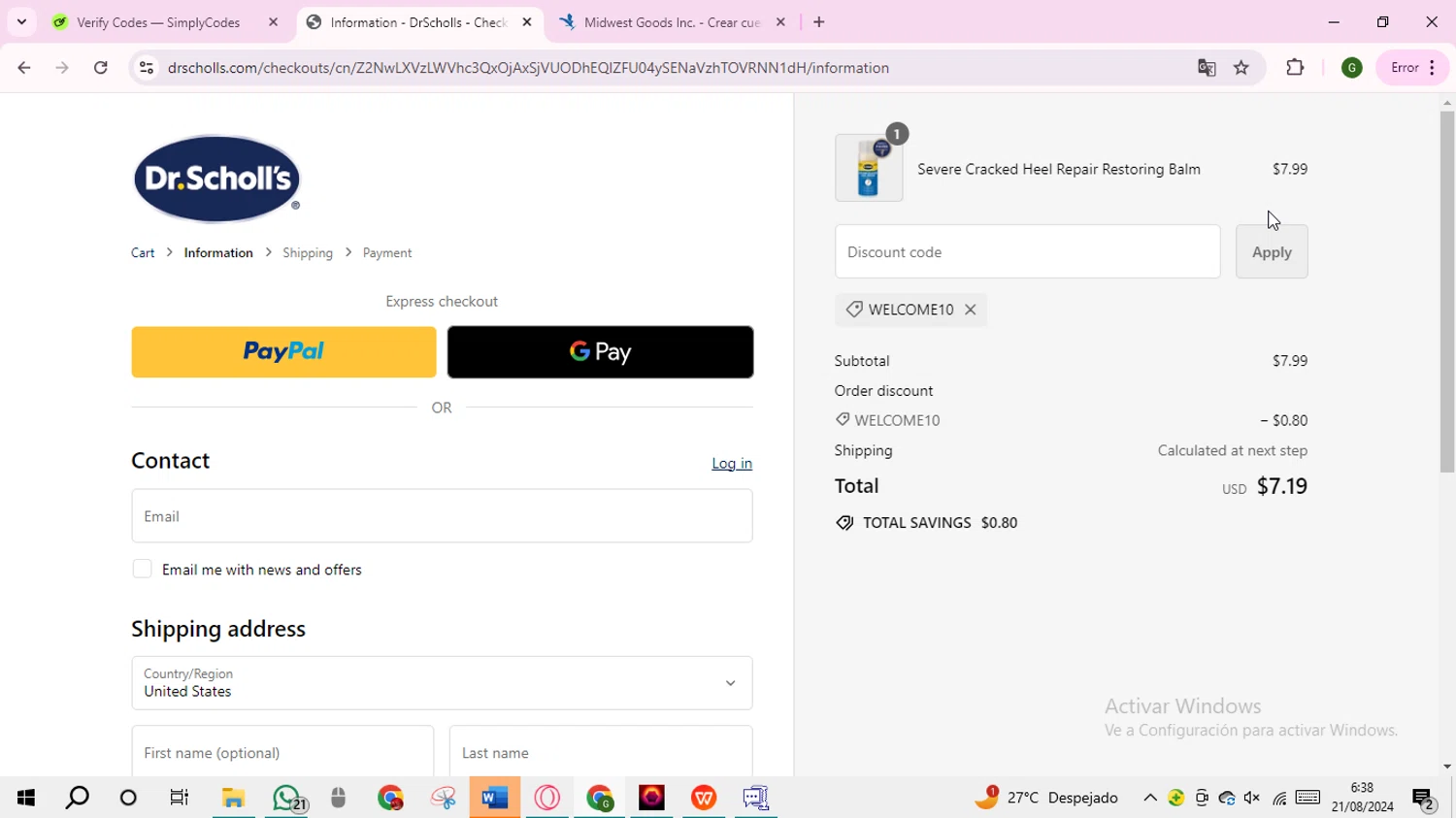The image size is (1456, 818).
Task: Go back to previous page
Action: coord(24,68)
